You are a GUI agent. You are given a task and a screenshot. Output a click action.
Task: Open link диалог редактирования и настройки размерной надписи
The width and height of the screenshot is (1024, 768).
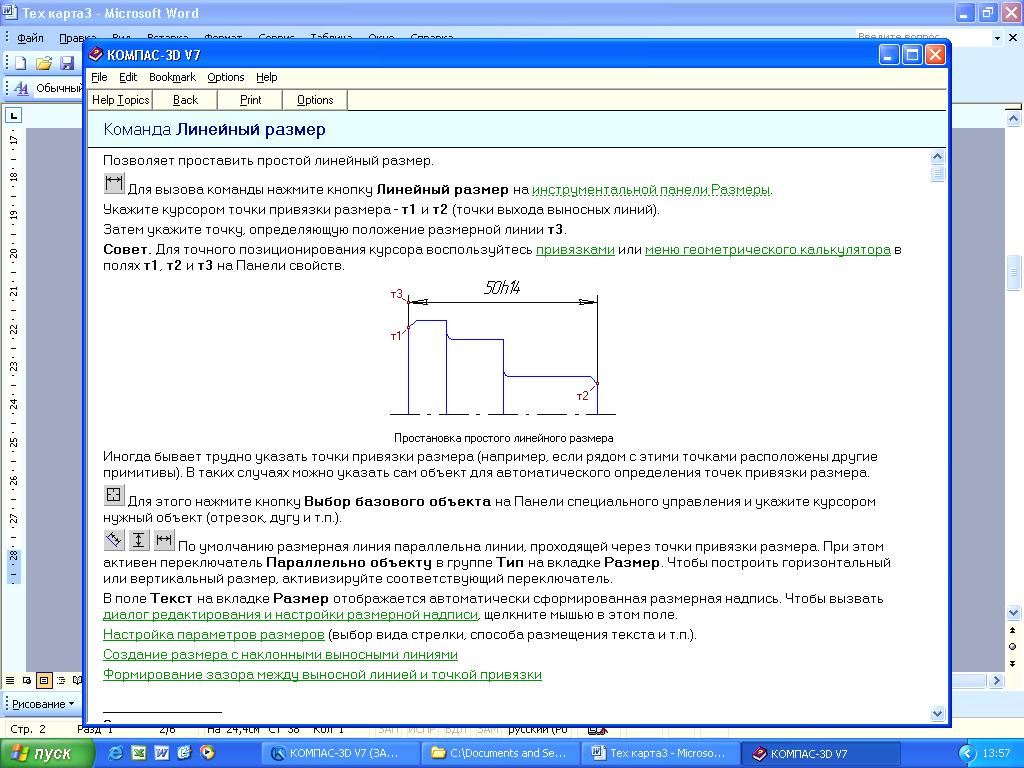coord(291,615)
